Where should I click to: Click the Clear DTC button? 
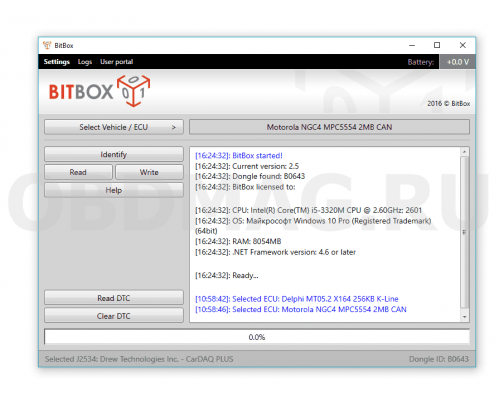114,316
